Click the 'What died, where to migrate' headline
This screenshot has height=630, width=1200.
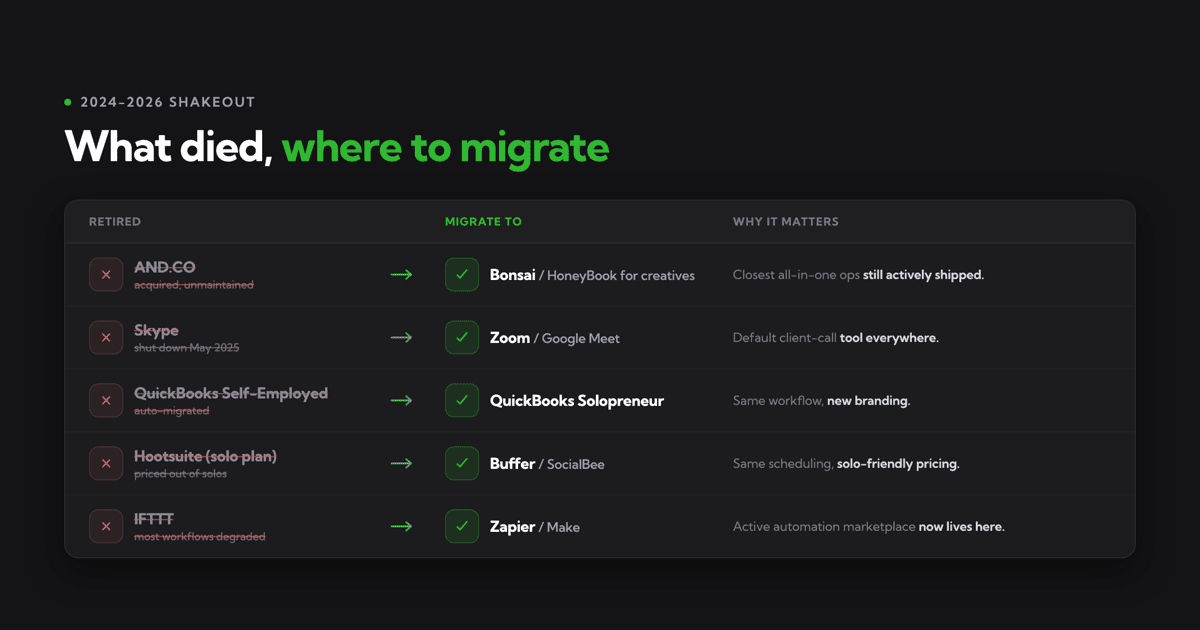(337, 147)
